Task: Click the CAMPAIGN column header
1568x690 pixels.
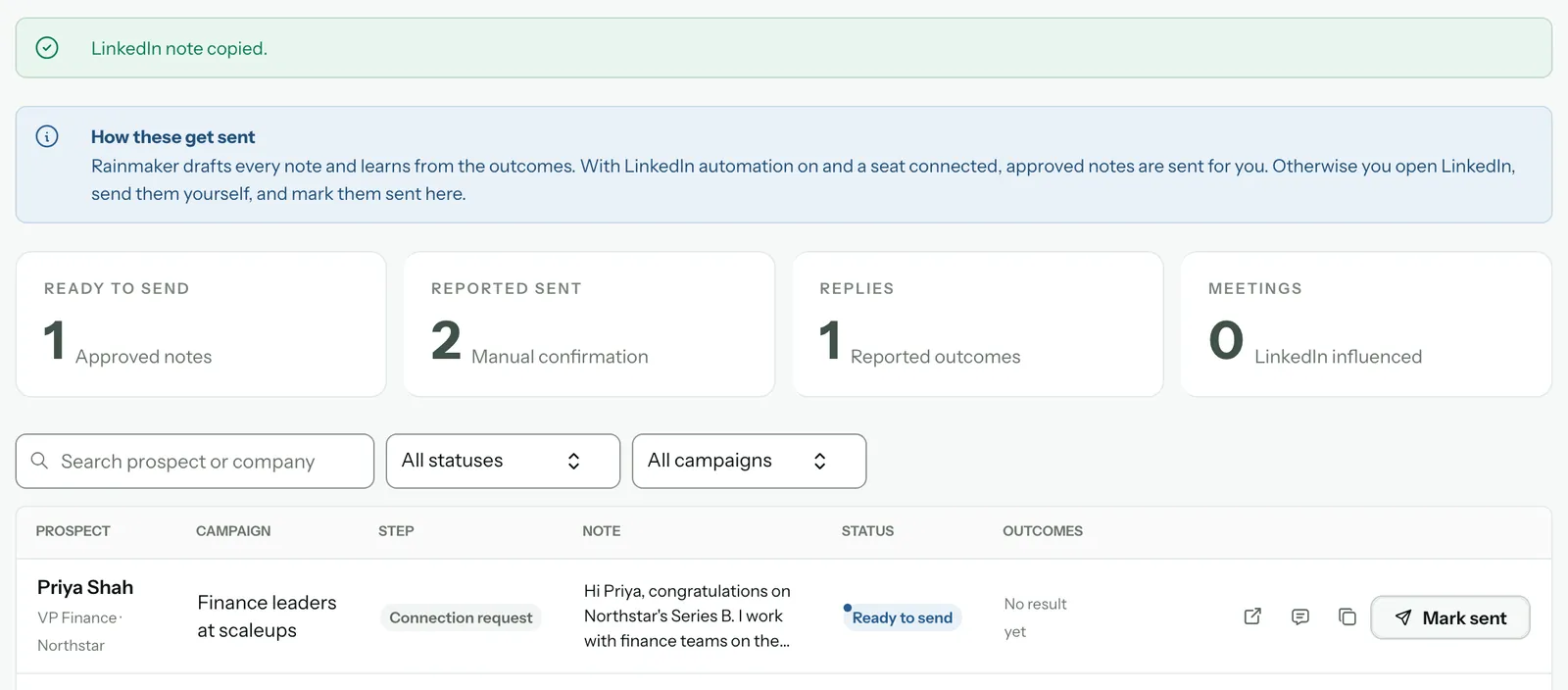Action: pos(233,531)
